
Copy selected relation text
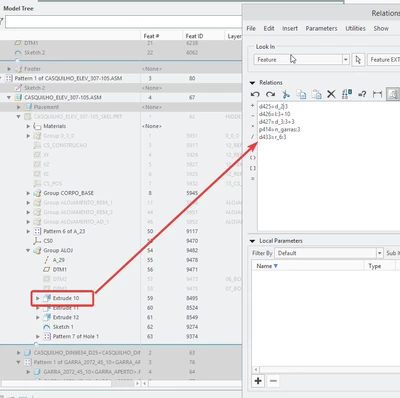pyautogui.click(x=301, y=94)
